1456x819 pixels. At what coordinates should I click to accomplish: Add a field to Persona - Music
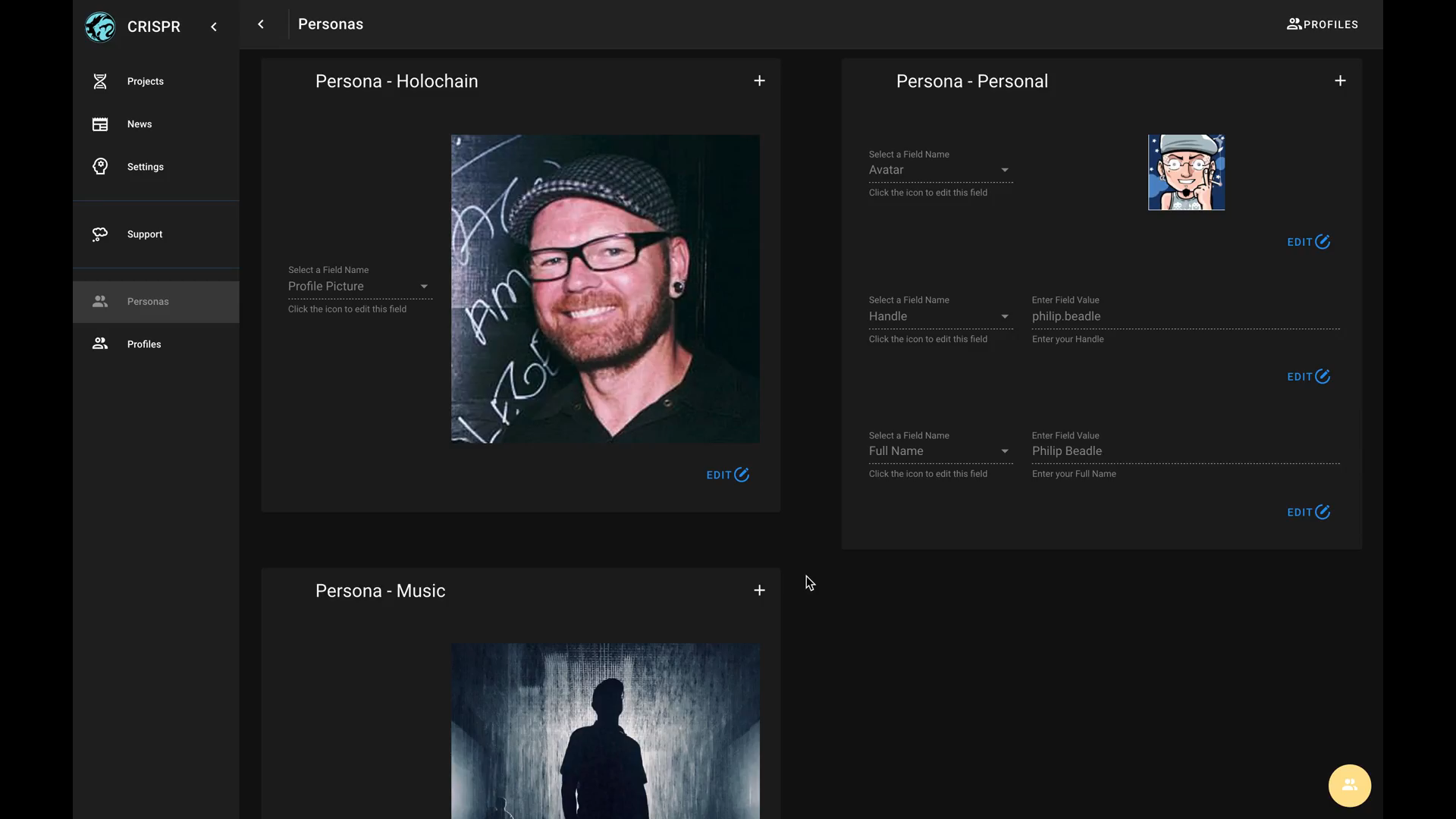pyautogui.click(x=759, y=591)
